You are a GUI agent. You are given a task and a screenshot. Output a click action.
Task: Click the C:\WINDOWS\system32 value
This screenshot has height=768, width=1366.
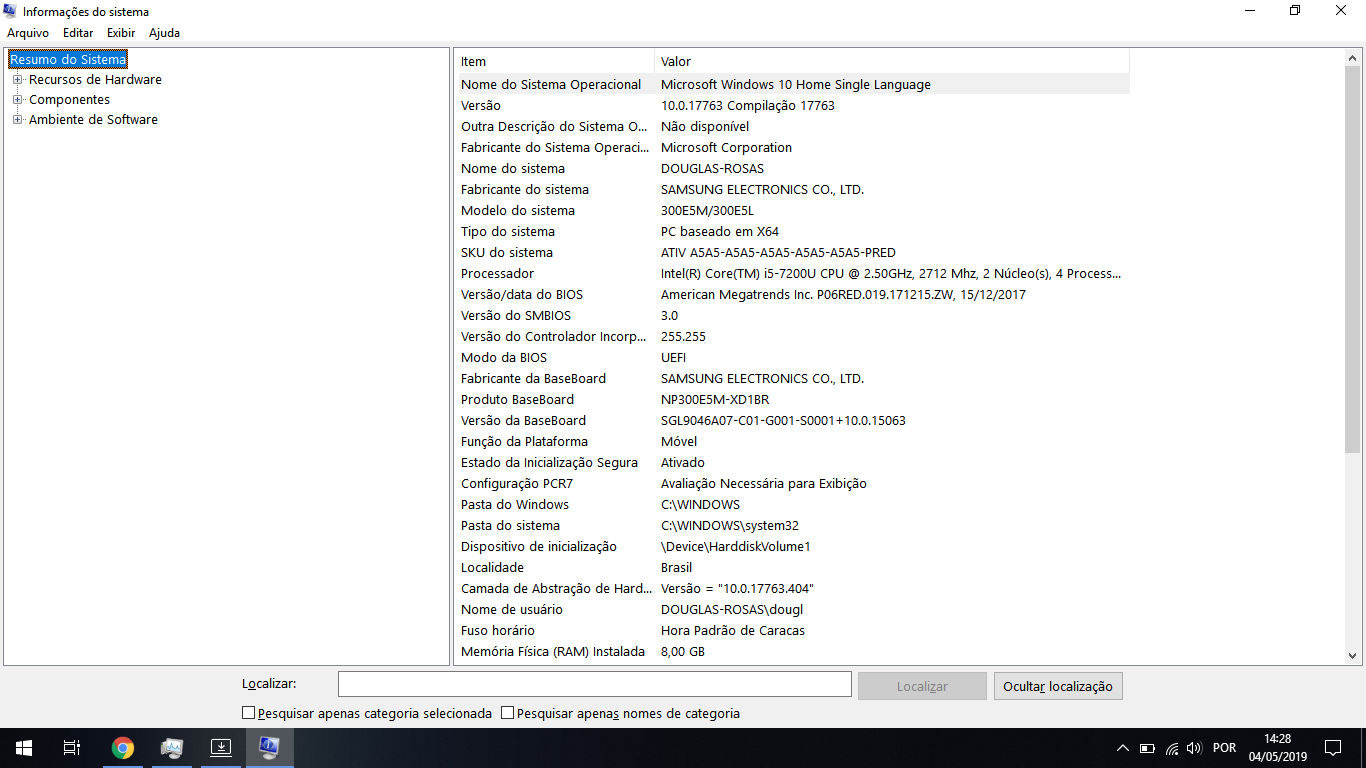pyautogui.click(x=730, y=525)
